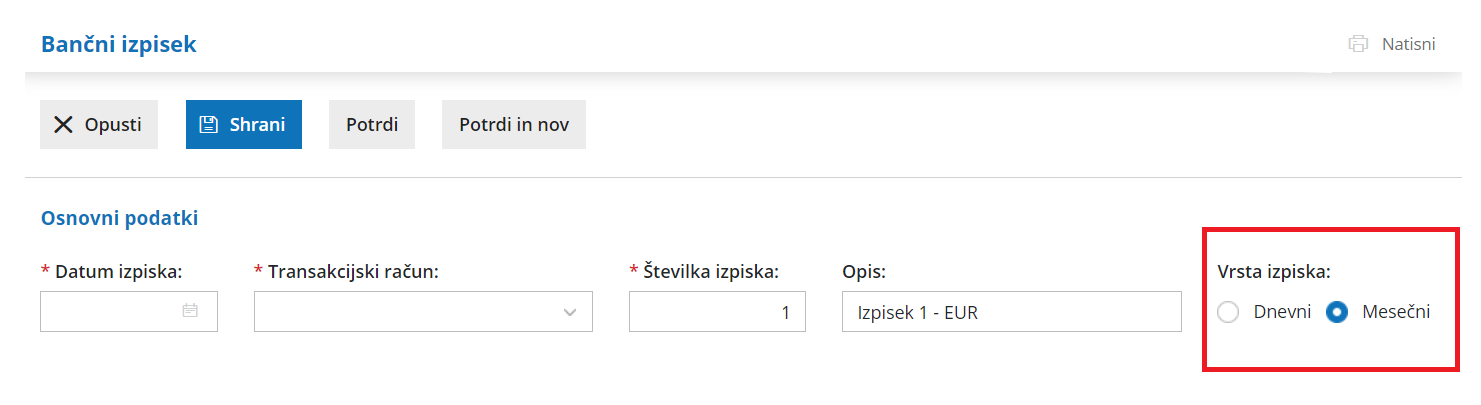Select the Mesečni radio button

(x=1337, y=312)
